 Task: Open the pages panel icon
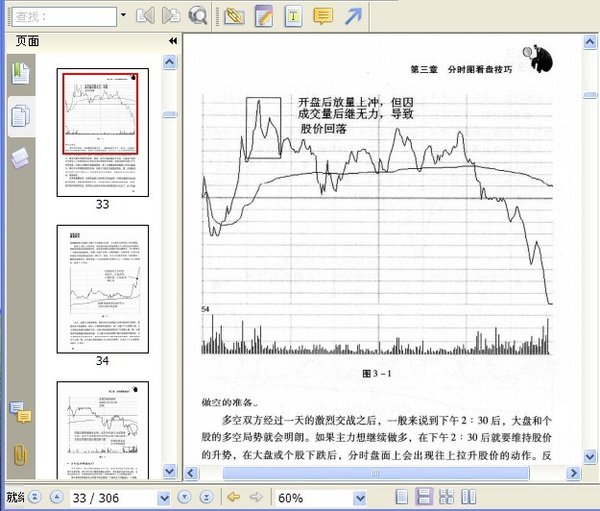coord(21,116)
